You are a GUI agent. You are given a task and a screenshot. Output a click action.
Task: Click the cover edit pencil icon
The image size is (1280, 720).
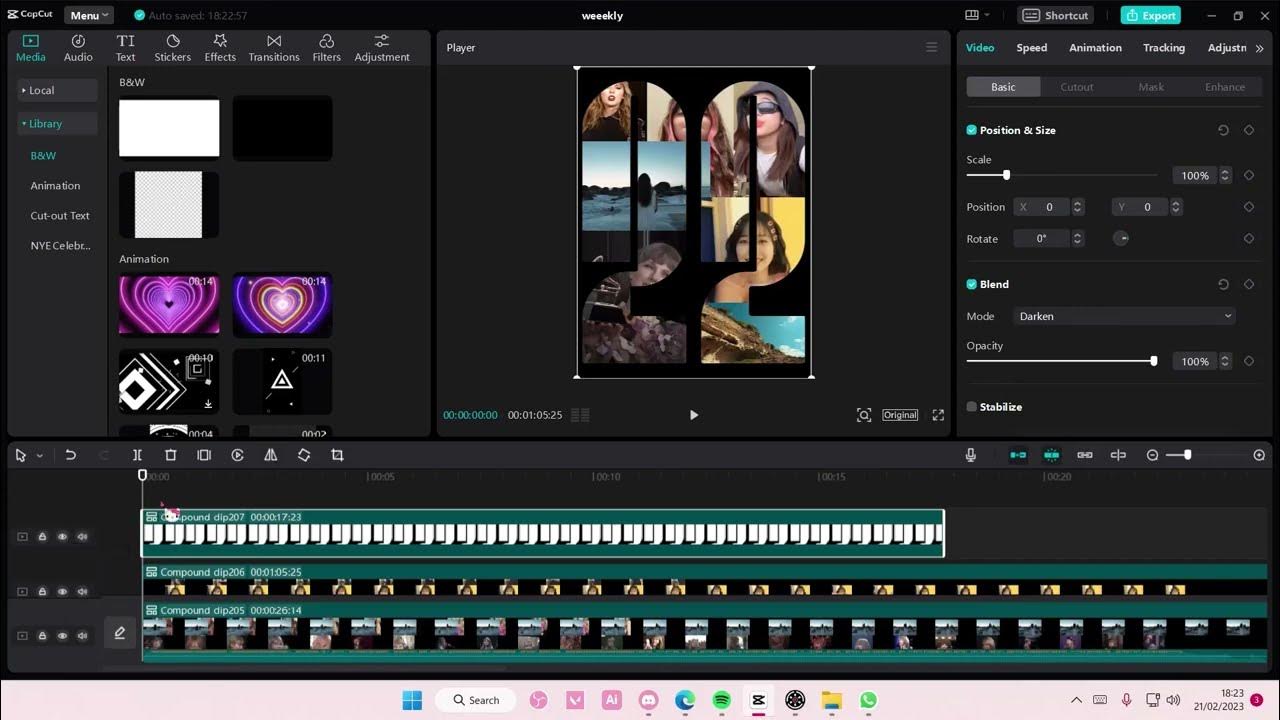pos(119,633)
